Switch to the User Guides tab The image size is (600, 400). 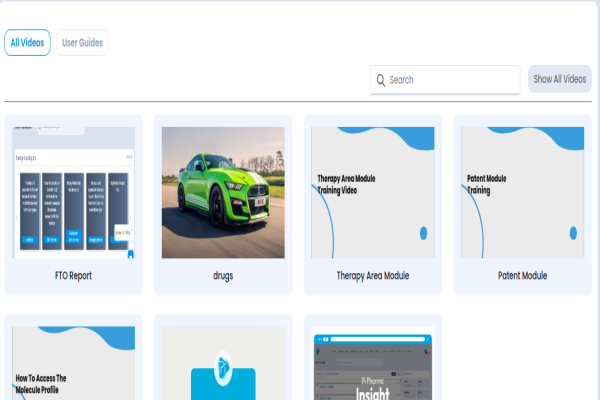[82, 42]
